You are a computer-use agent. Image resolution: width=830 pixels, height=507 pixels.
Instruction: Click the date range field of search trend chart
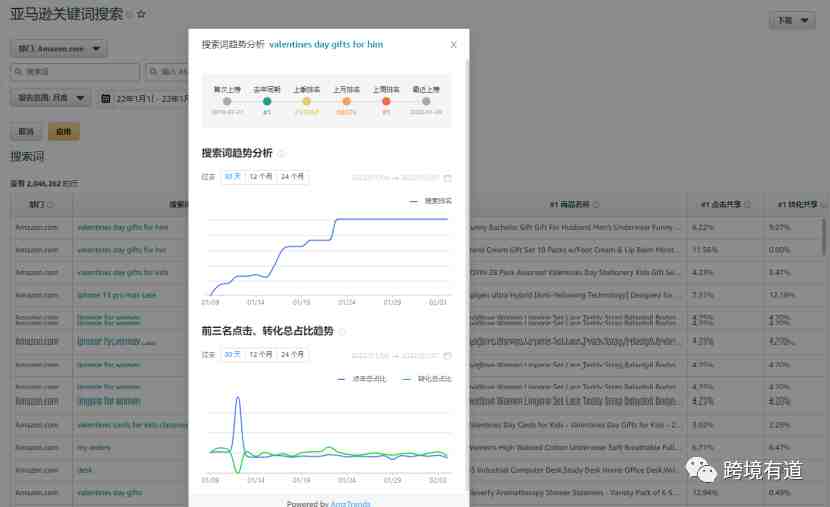point(401,178)
